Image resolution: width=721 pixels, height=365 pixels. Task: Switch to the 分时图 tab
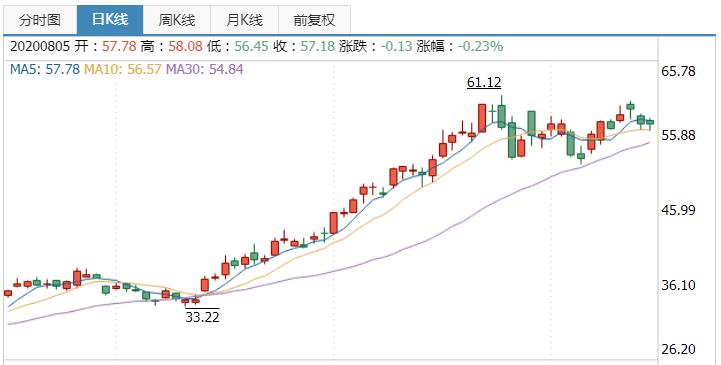[40, 20]
